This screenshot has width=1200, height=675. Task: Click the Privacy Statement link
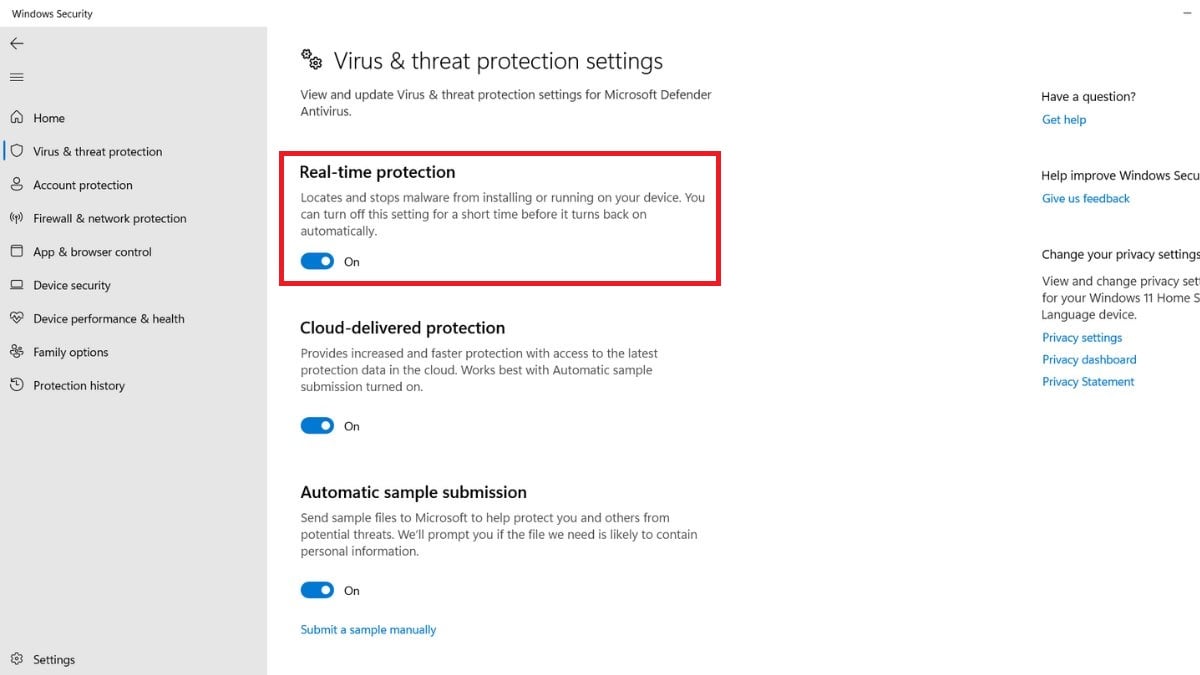[x=1088, y=382]
